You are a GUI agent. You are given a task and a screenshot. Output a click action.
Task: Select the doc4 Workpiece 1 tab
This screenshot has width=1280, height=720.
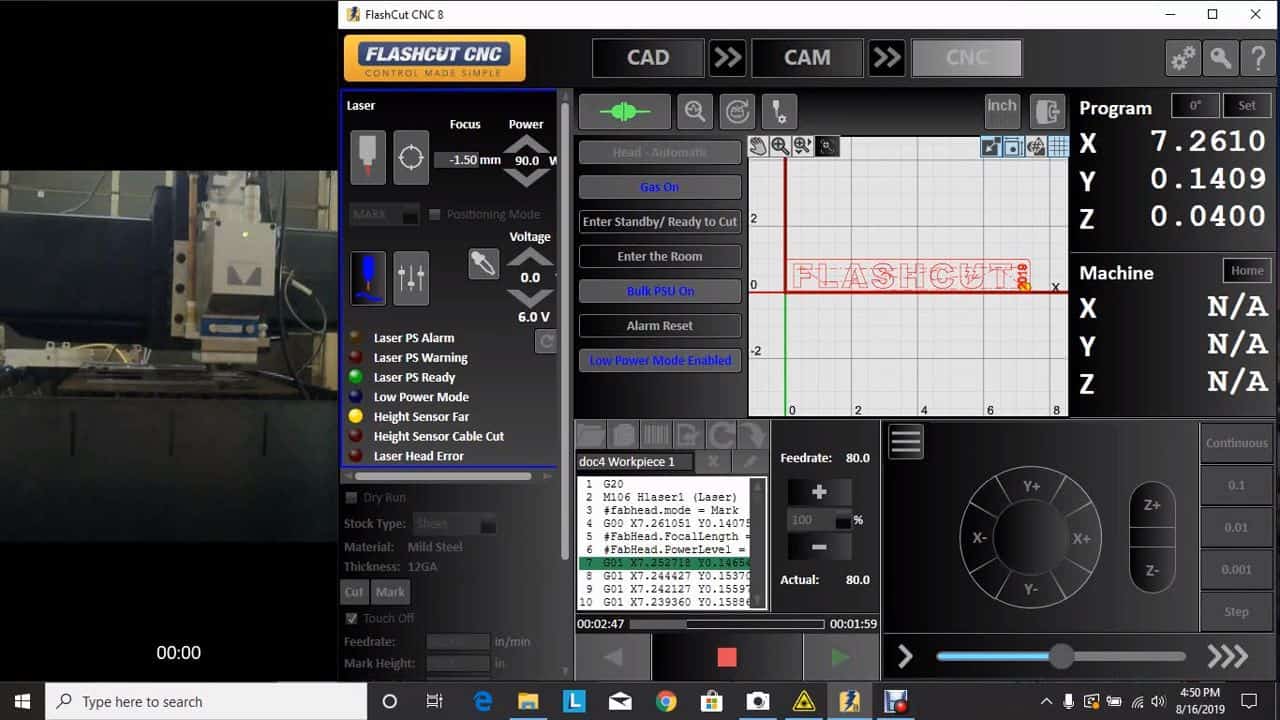634,461
